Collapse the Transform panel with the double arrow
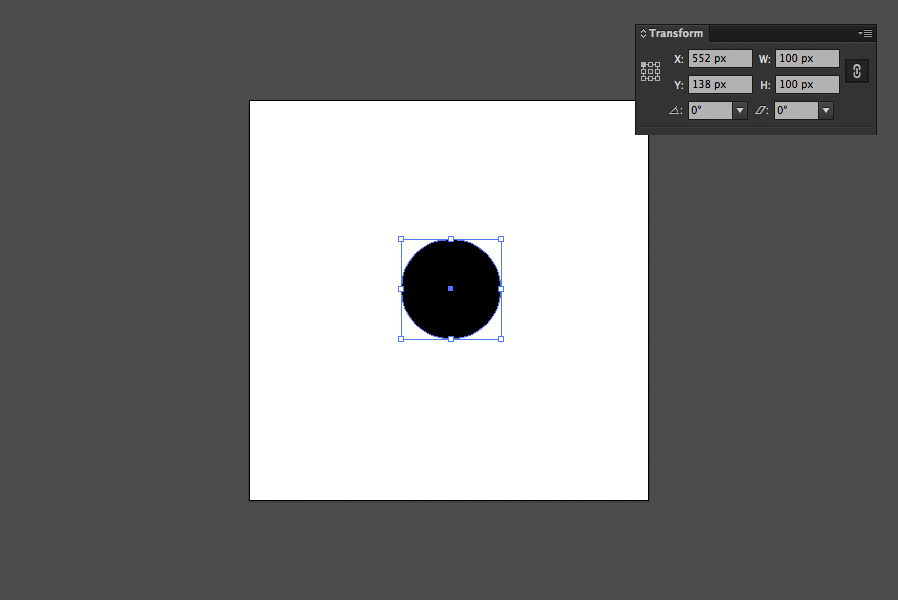This screenshot has height=600, width=898. 643,34
